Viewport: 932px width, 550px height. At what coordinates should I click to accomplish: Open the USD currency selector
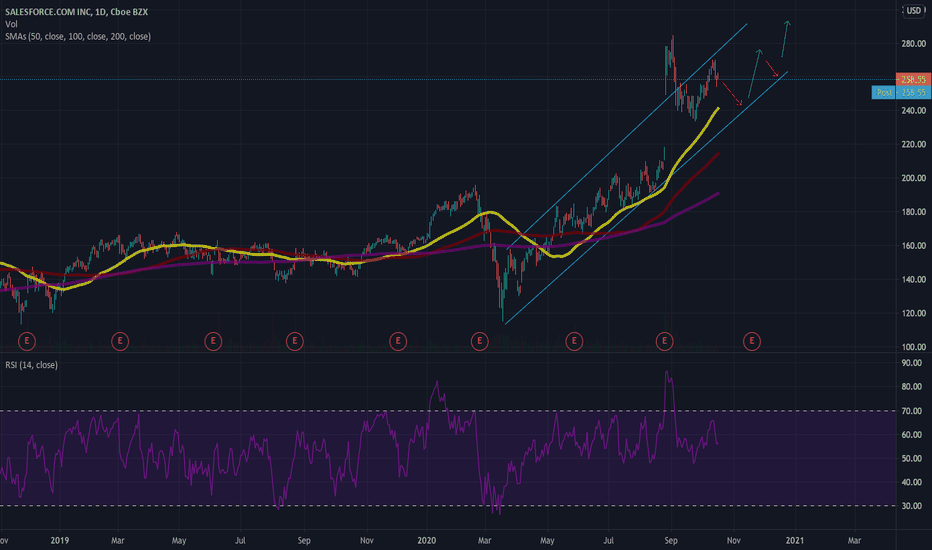click(914, 10)
